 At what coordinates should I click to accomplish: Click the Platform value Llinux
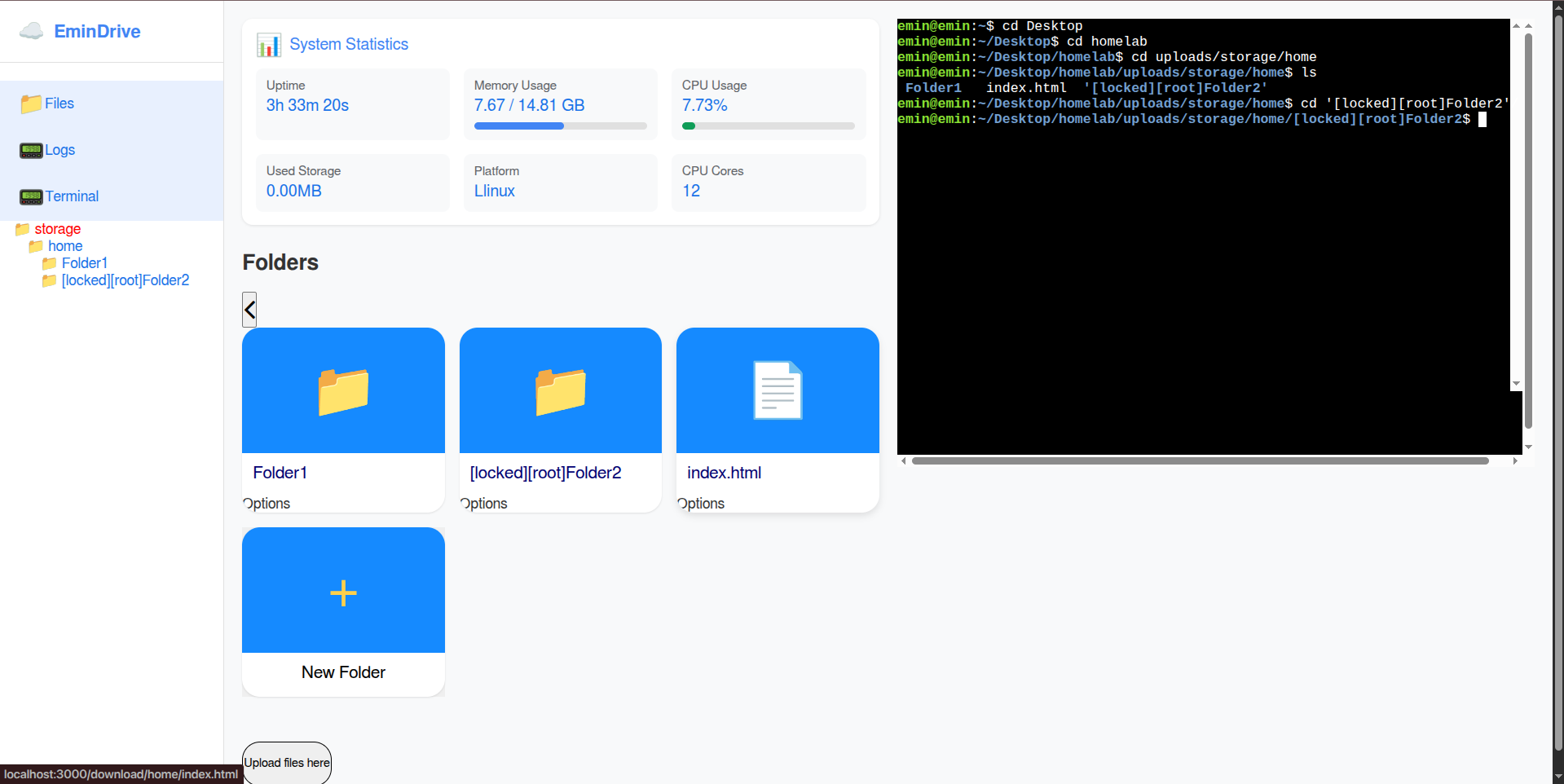tap(495, 191)
